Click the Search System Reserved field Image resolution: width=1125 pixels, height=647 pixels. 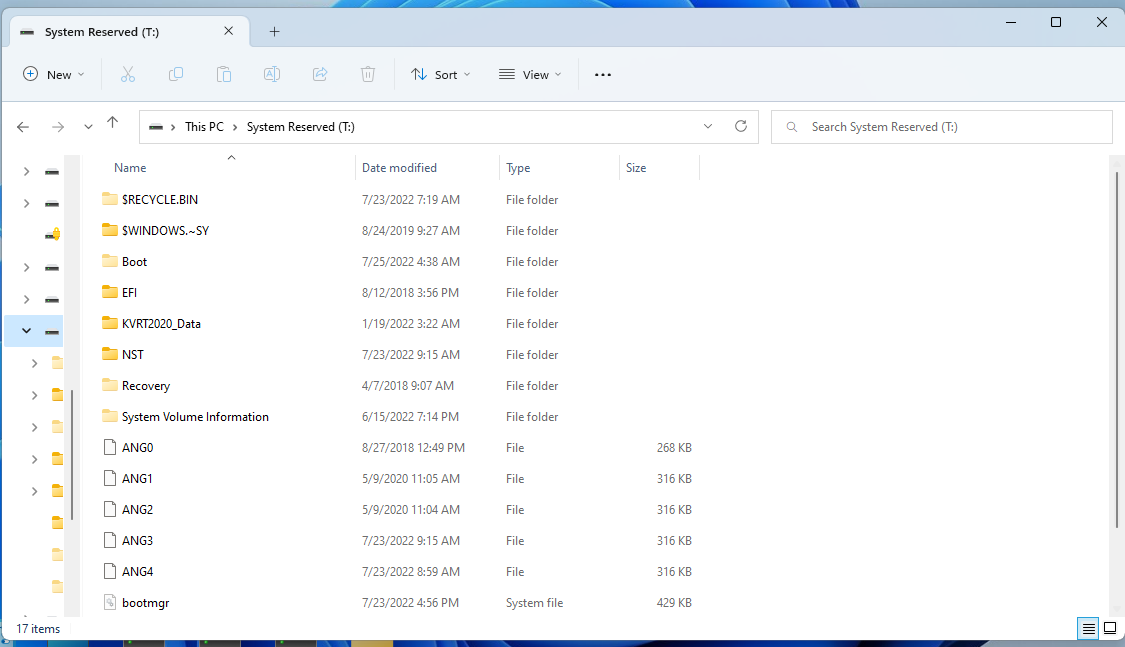pos(941,127)
